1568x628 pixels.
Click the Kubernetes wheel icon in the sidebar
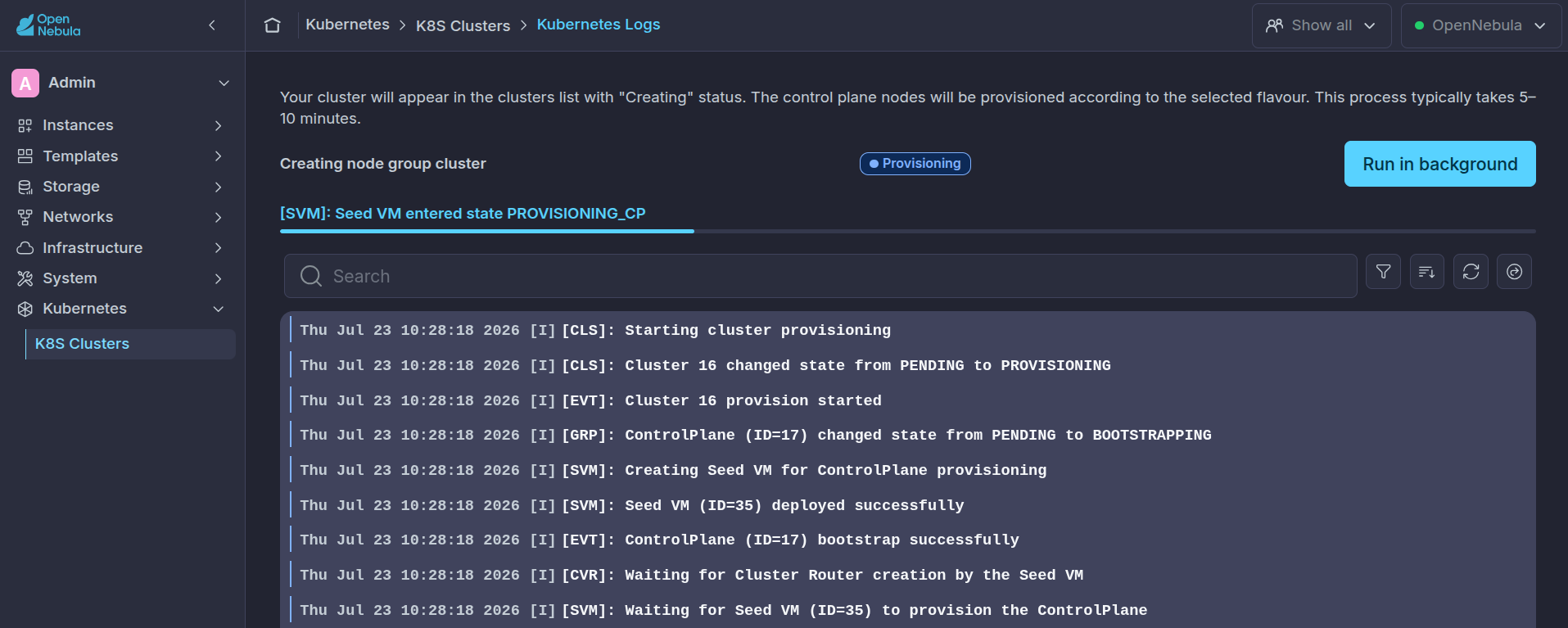click(25, 309)
